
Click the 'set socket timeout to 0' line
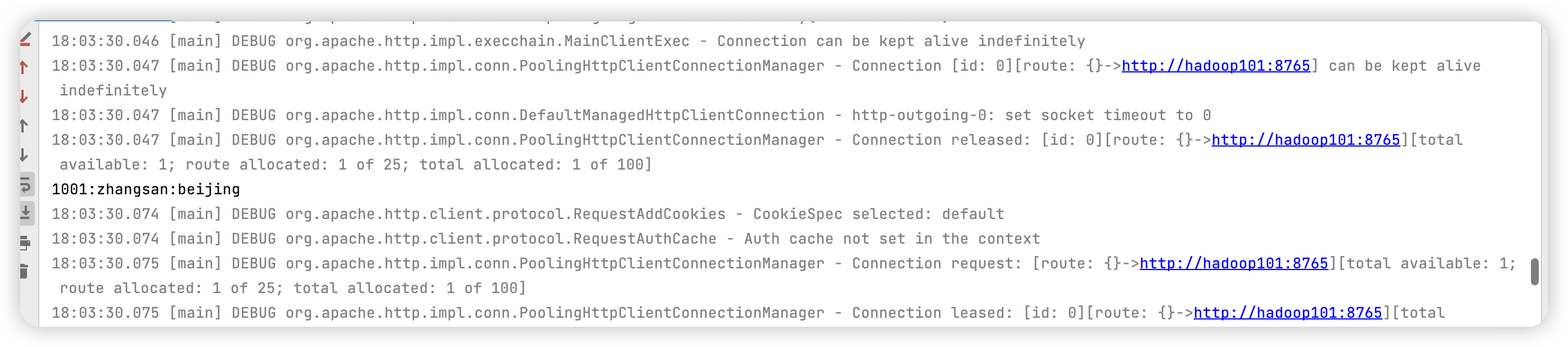point(631,116)
